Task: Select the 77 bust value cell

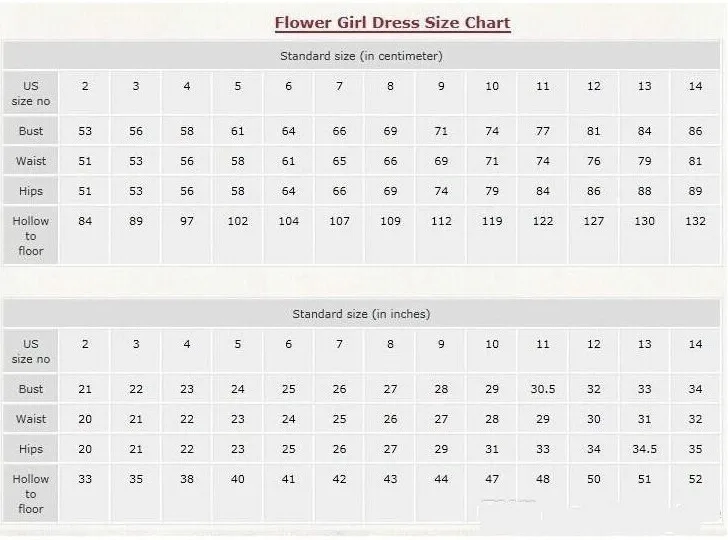Action: click(543, 131)
